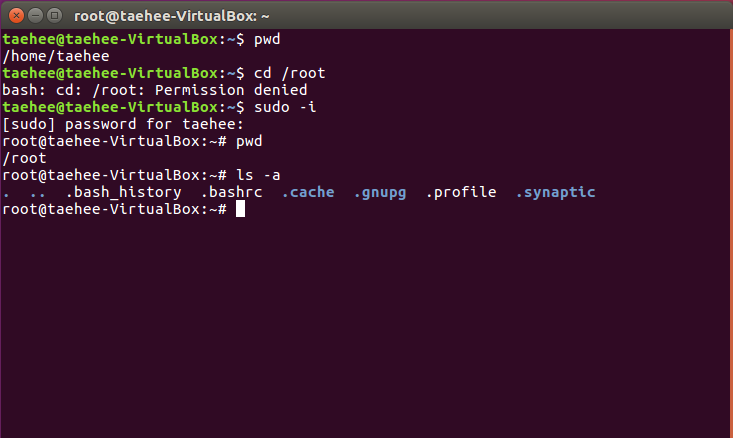Click the 'sudo -i' command text
Viewport: 733px width, 438px height.
285,107
